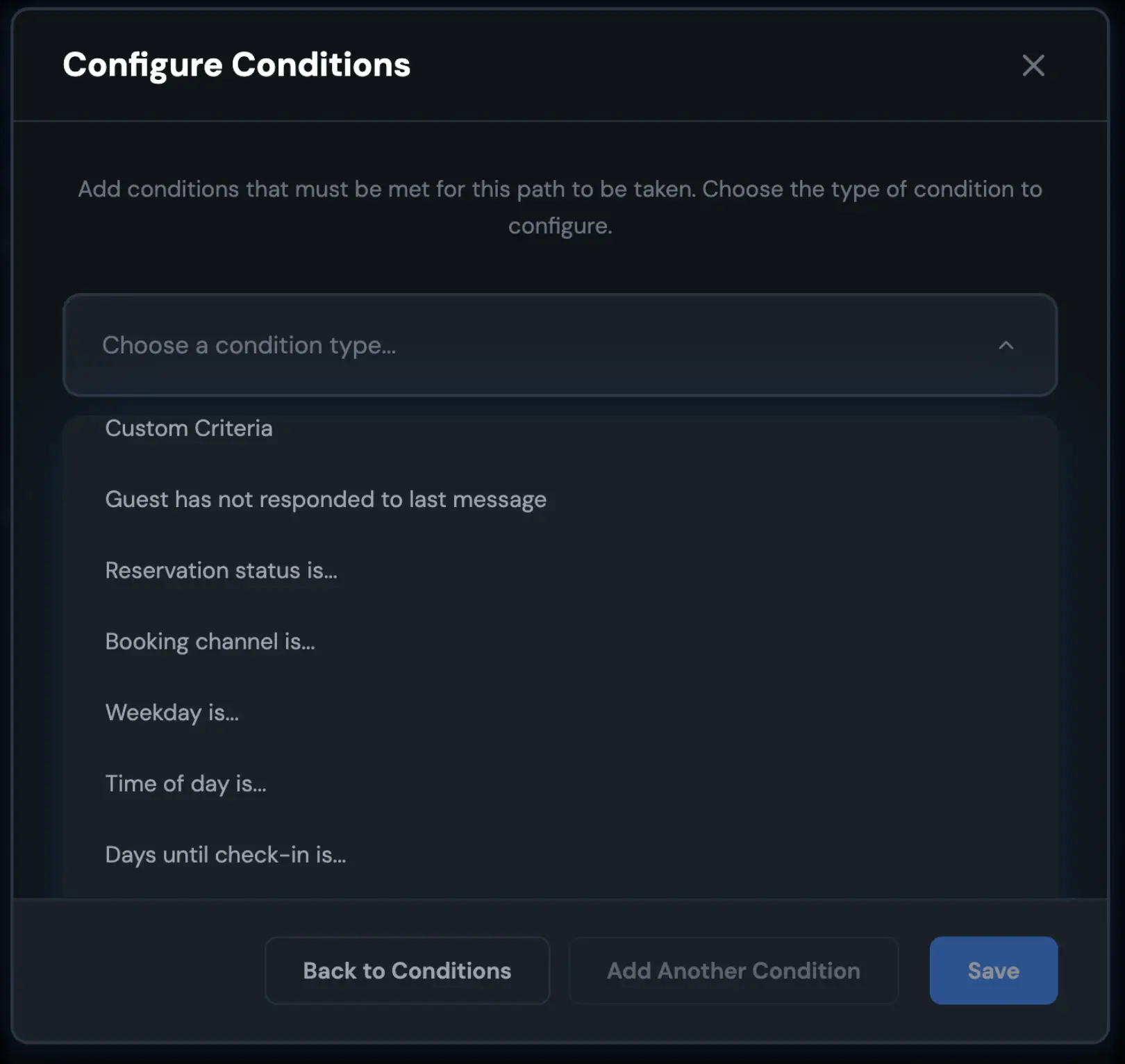Click the Save button
The image size is (1125, 1064).
coord(993,970)
